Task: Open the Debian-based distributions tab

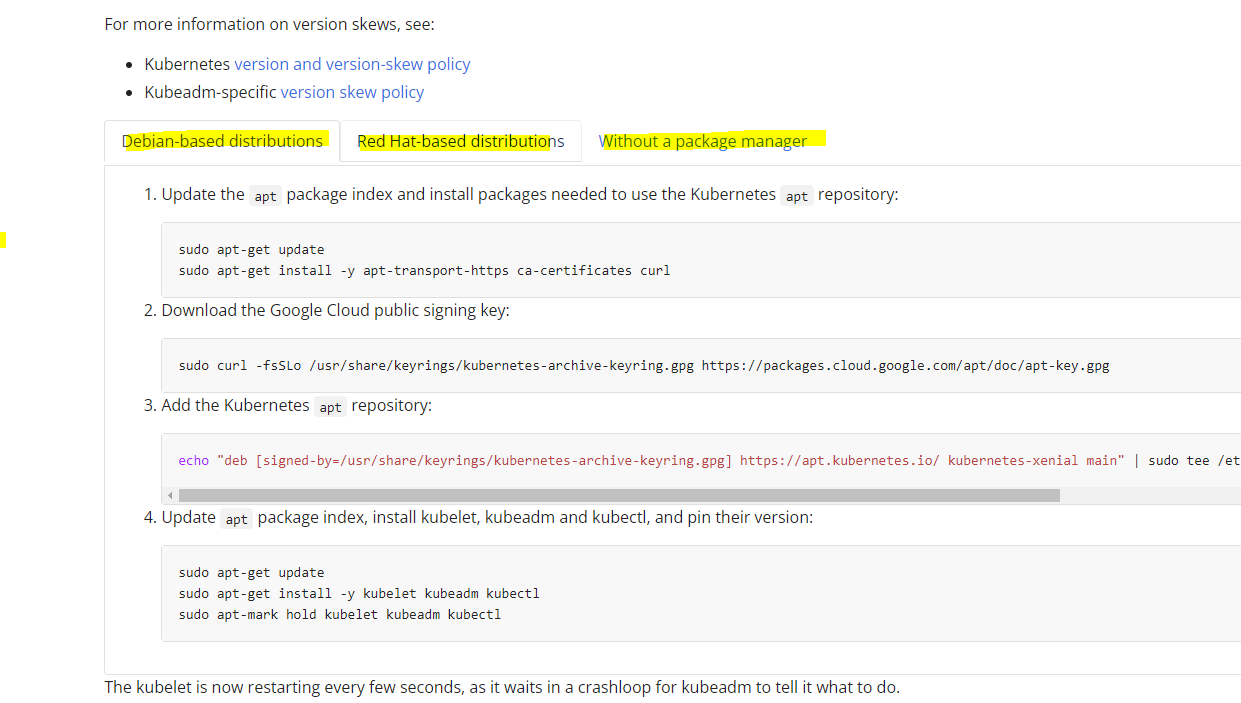Action: click(x=222, y=141)
